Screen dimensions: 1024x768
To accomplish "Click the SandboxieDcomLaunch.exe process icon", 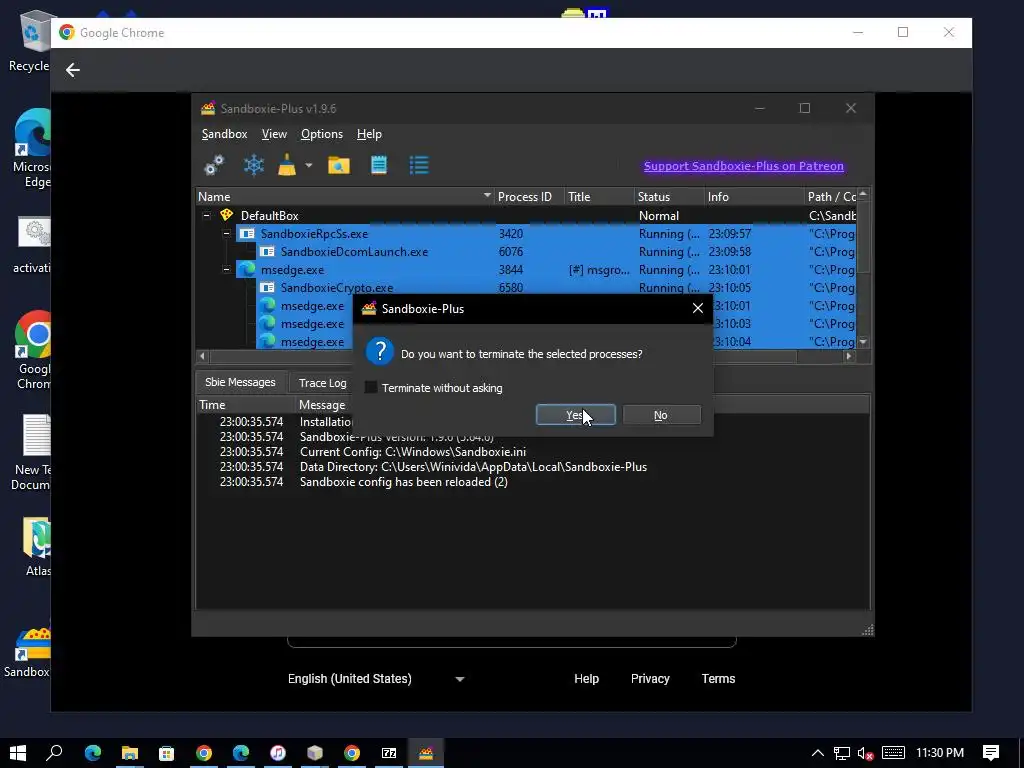I will [x=266, y=251].
